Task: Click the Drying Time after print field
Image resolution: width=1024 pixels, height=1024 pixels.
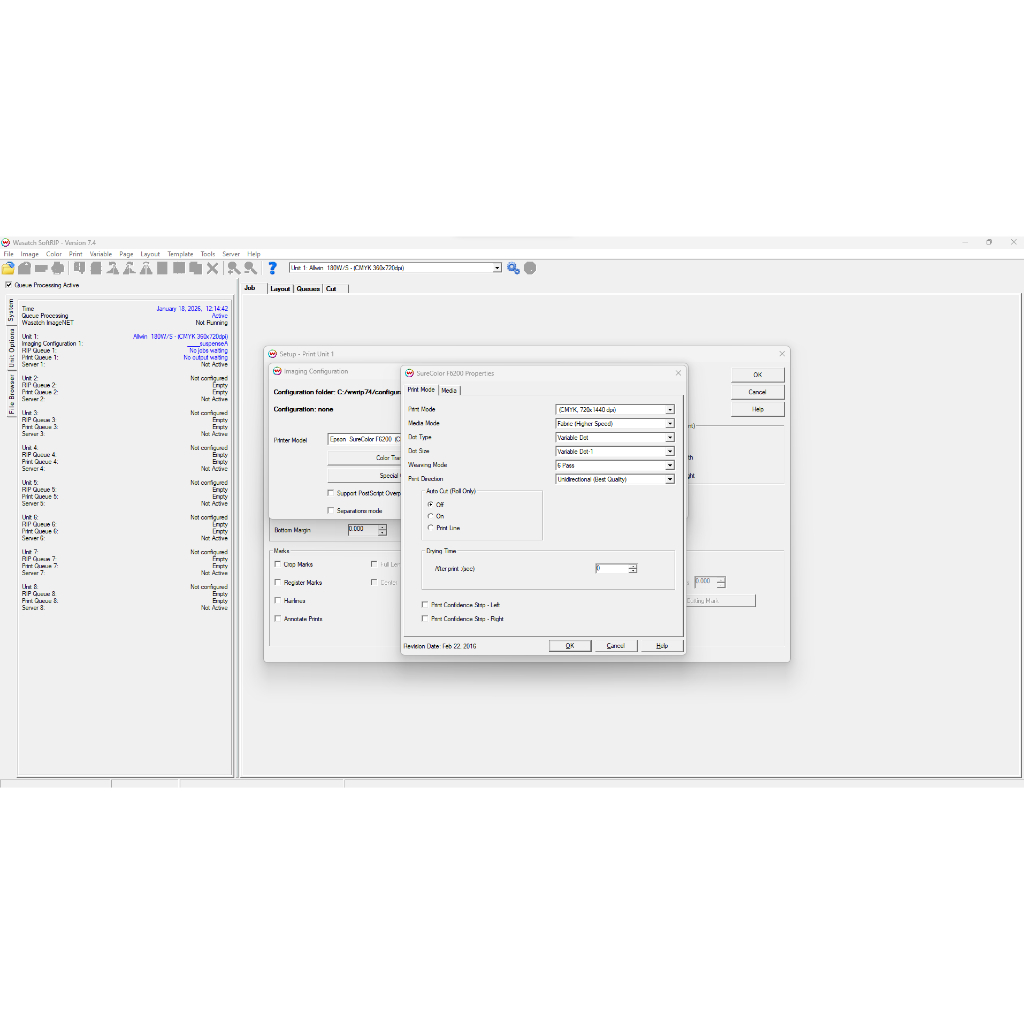Action: click(x=611, y=569)
